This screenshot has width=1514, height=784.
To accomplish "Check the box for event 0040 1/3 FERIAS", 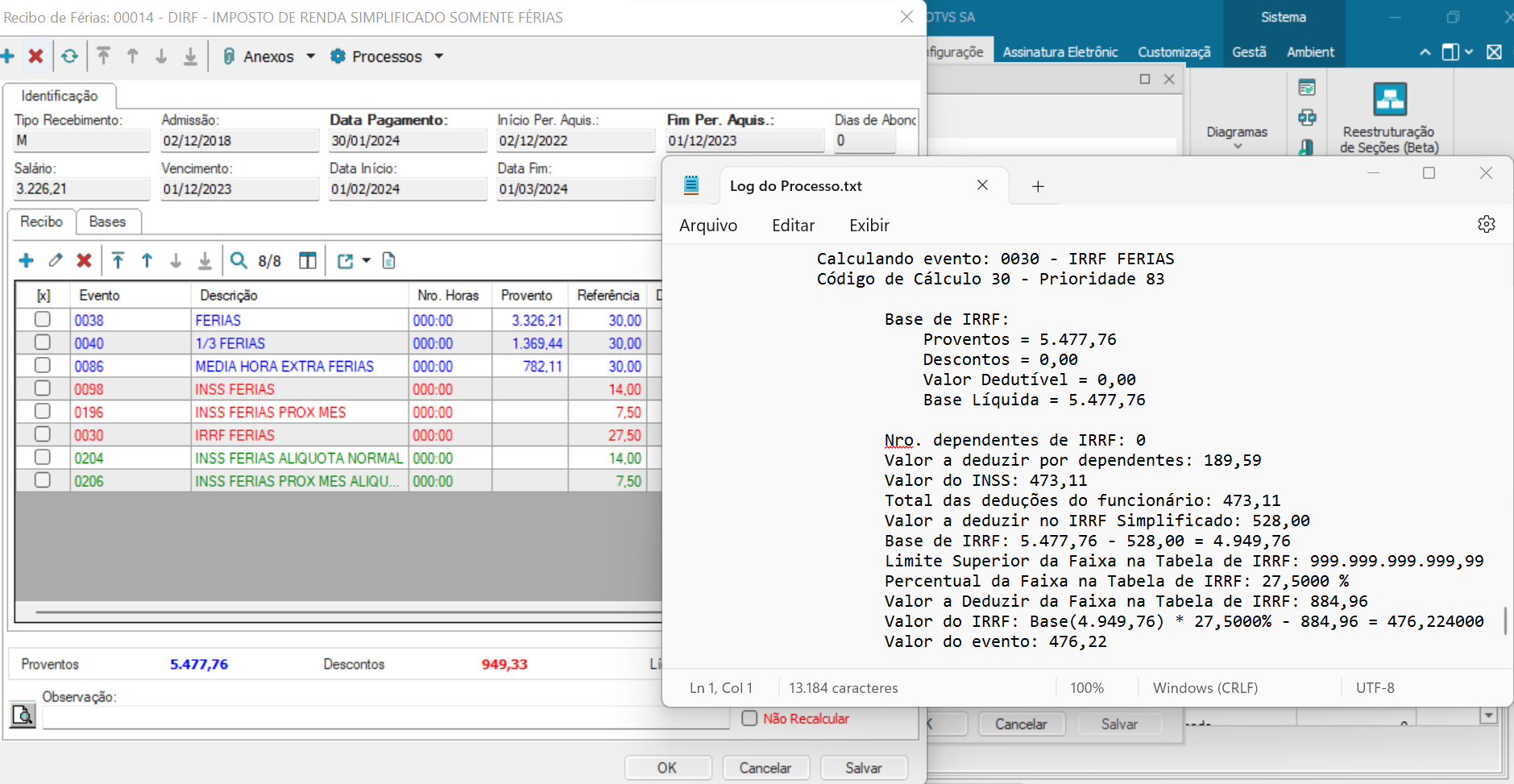I will coord(43,342).
